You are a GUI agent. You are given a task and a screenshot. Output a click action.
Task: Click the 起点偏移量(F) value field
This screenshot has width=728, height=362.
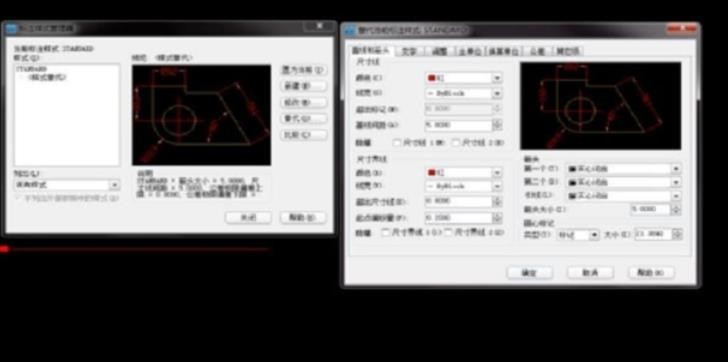[x=459, y=218]
